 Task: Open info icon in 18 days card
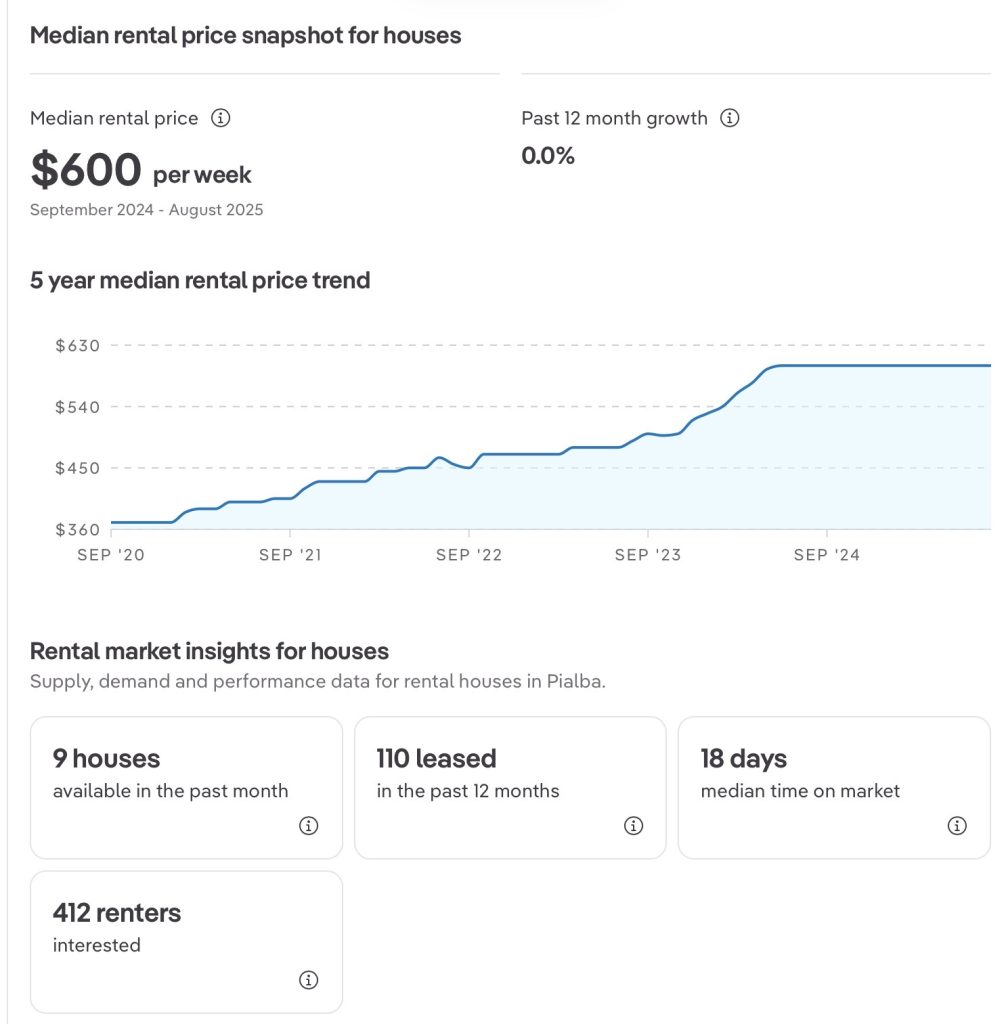click(x=957, y=826)
